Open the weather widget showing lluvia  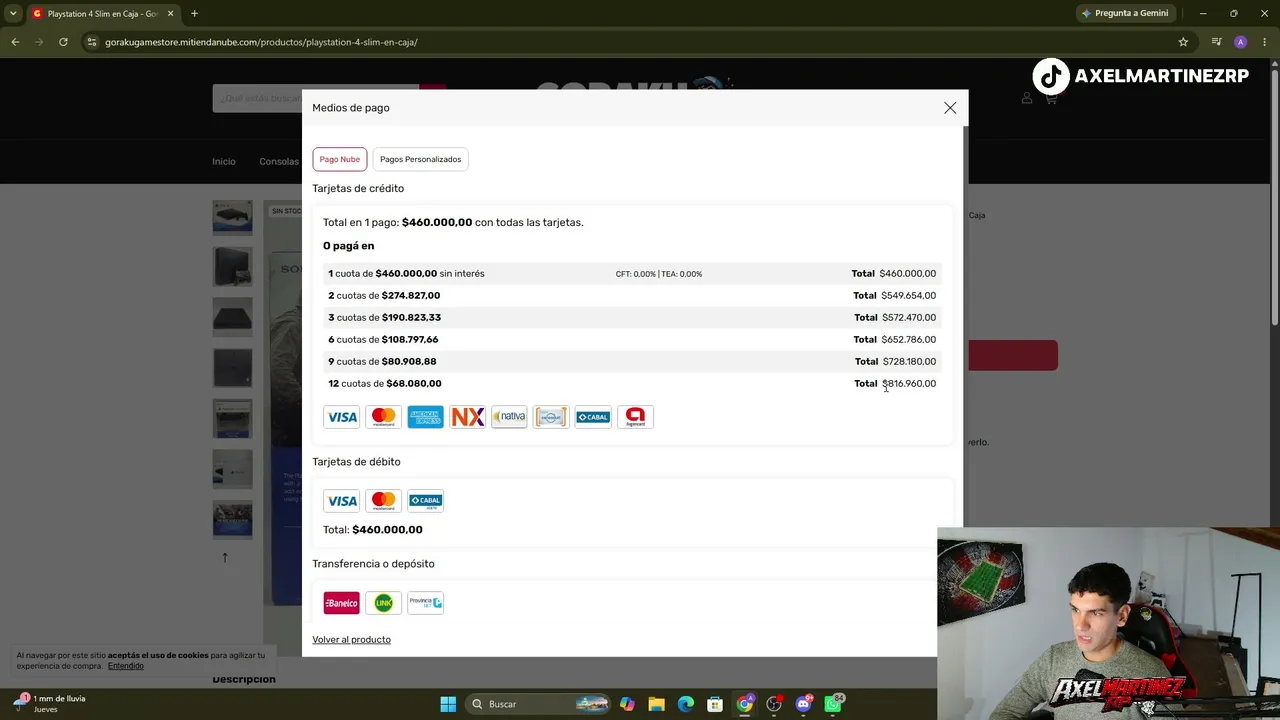pyautogui.click(x=50, y=704)
